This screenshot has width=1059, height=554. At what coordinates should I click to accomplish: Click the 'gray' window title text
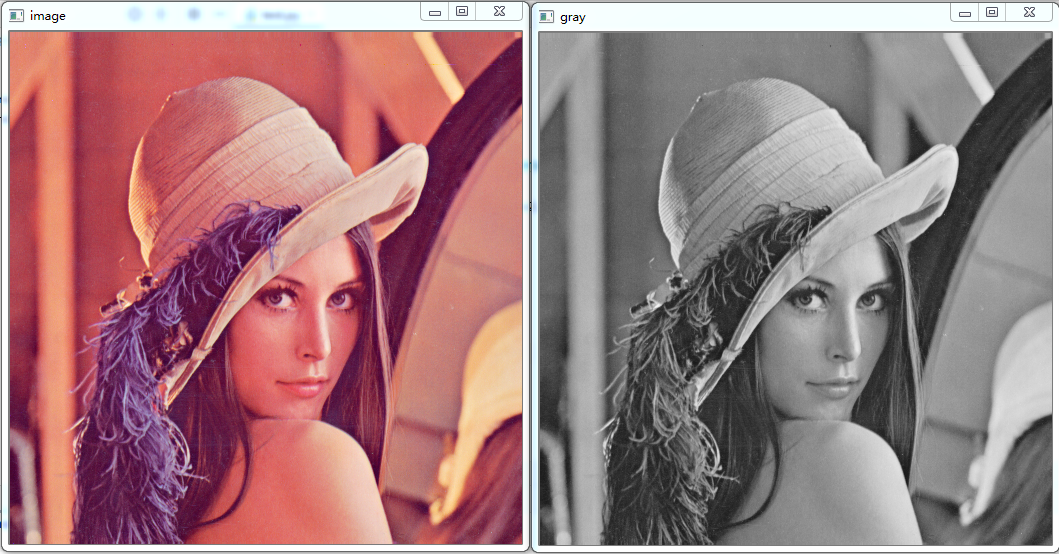pyautogui.click(x=573, y=17)
